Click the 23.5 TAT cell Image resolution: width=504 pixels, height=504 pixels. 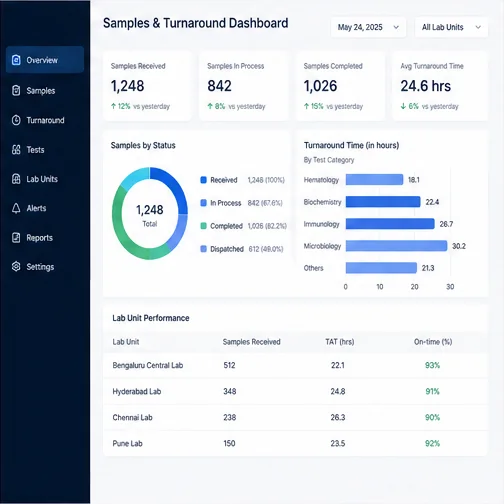click(x=338, y=444)
